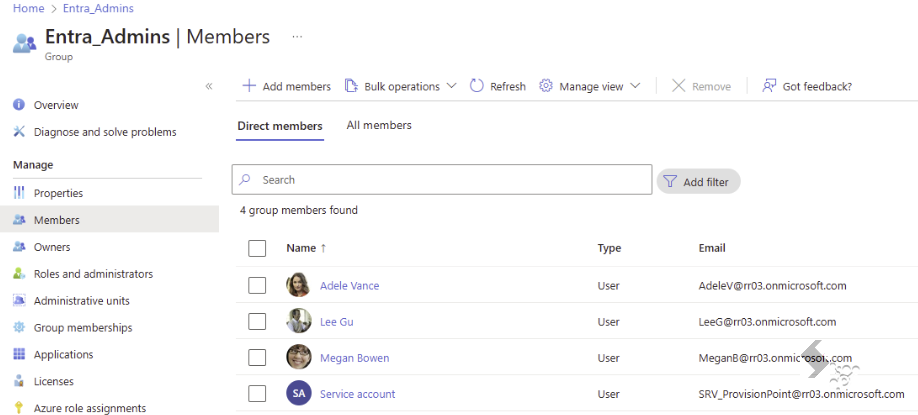
Task: Click the Got feedback person icon
Action: click(769, 86)
